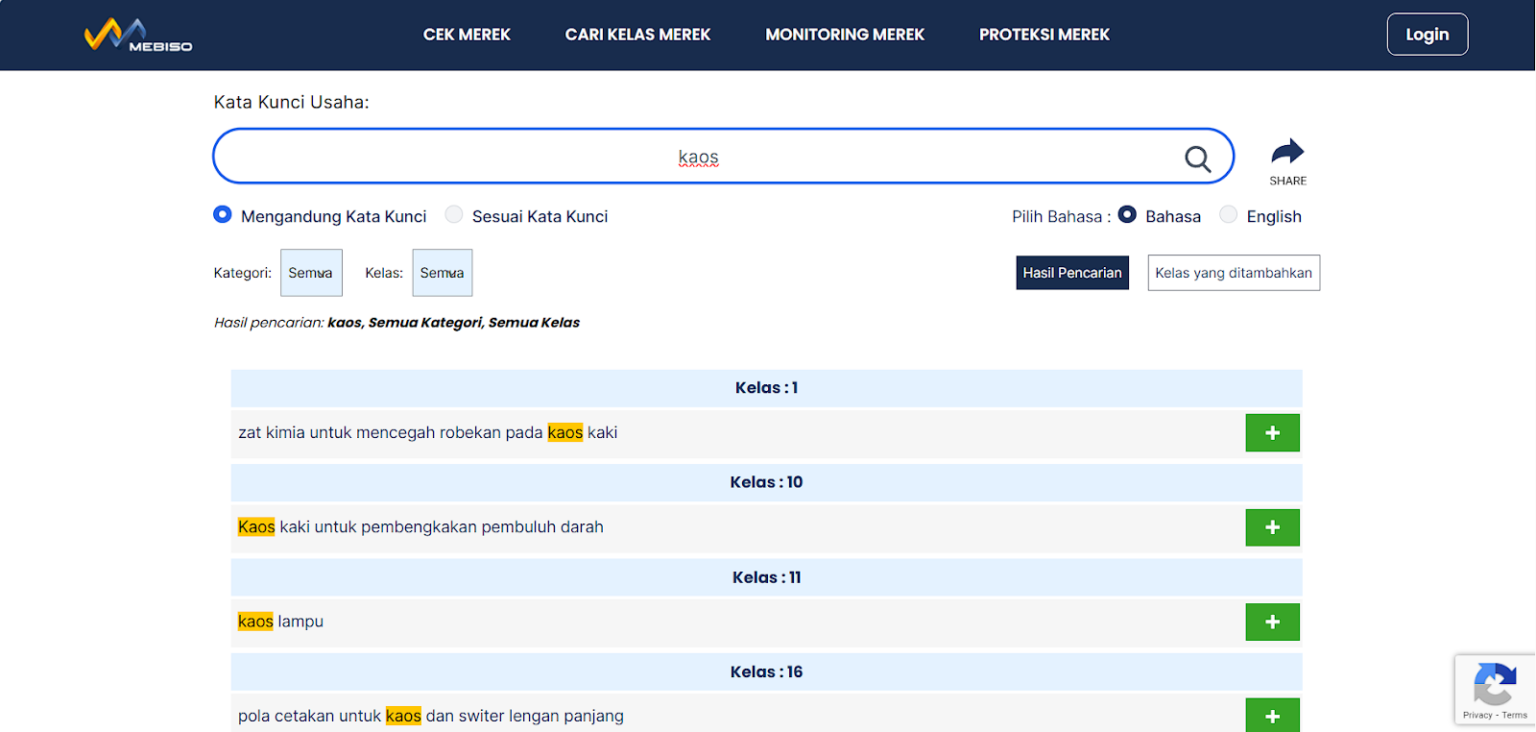The height and width of the screenshot is (732, 1536).
Task: Click the reCAPTCHA badge icon
Action: tap(1494, 685)
